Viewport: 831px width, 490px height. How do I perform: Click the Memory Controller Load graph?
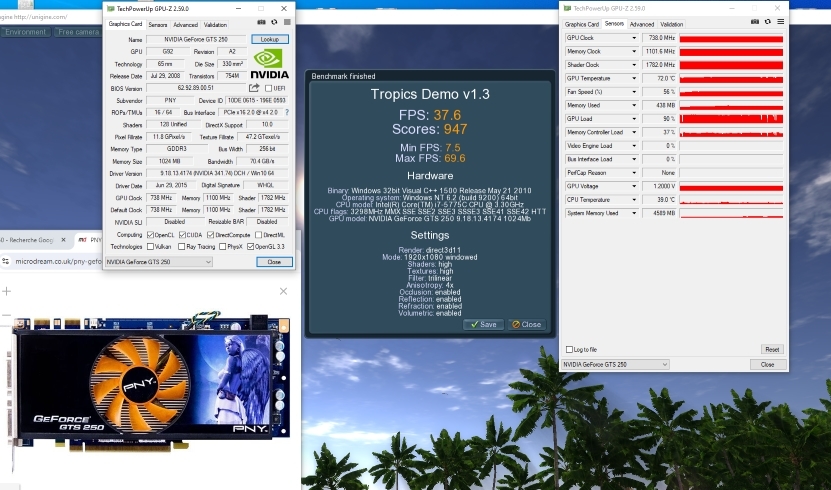pos(731,132)
